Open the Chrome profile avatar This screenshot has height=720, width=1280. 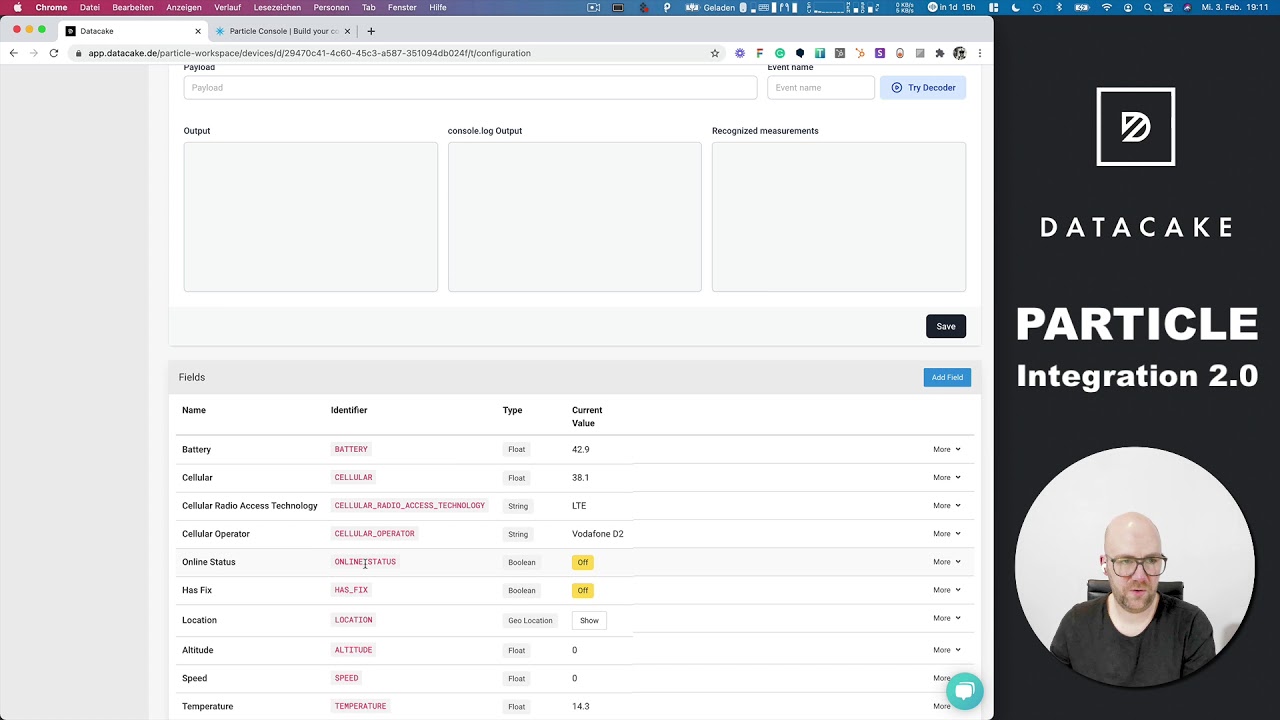point(960,53)
